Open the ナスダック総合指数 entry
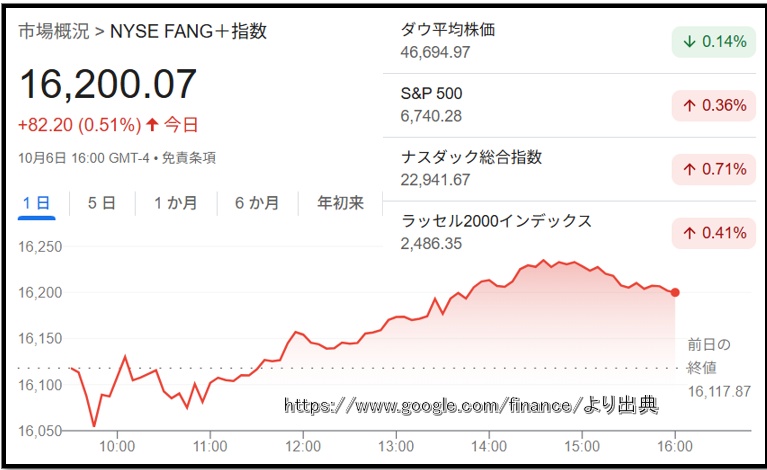This screenshot has width=767, height=470. (x=470, y=157)
